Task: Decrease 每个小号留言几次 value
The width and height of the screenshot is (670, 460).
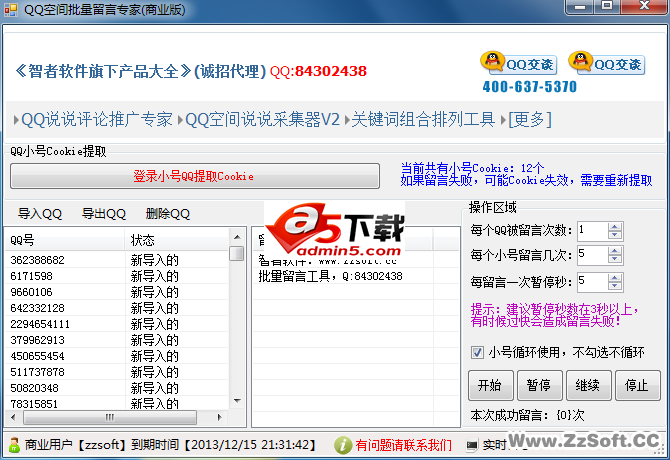Action: 614,259
